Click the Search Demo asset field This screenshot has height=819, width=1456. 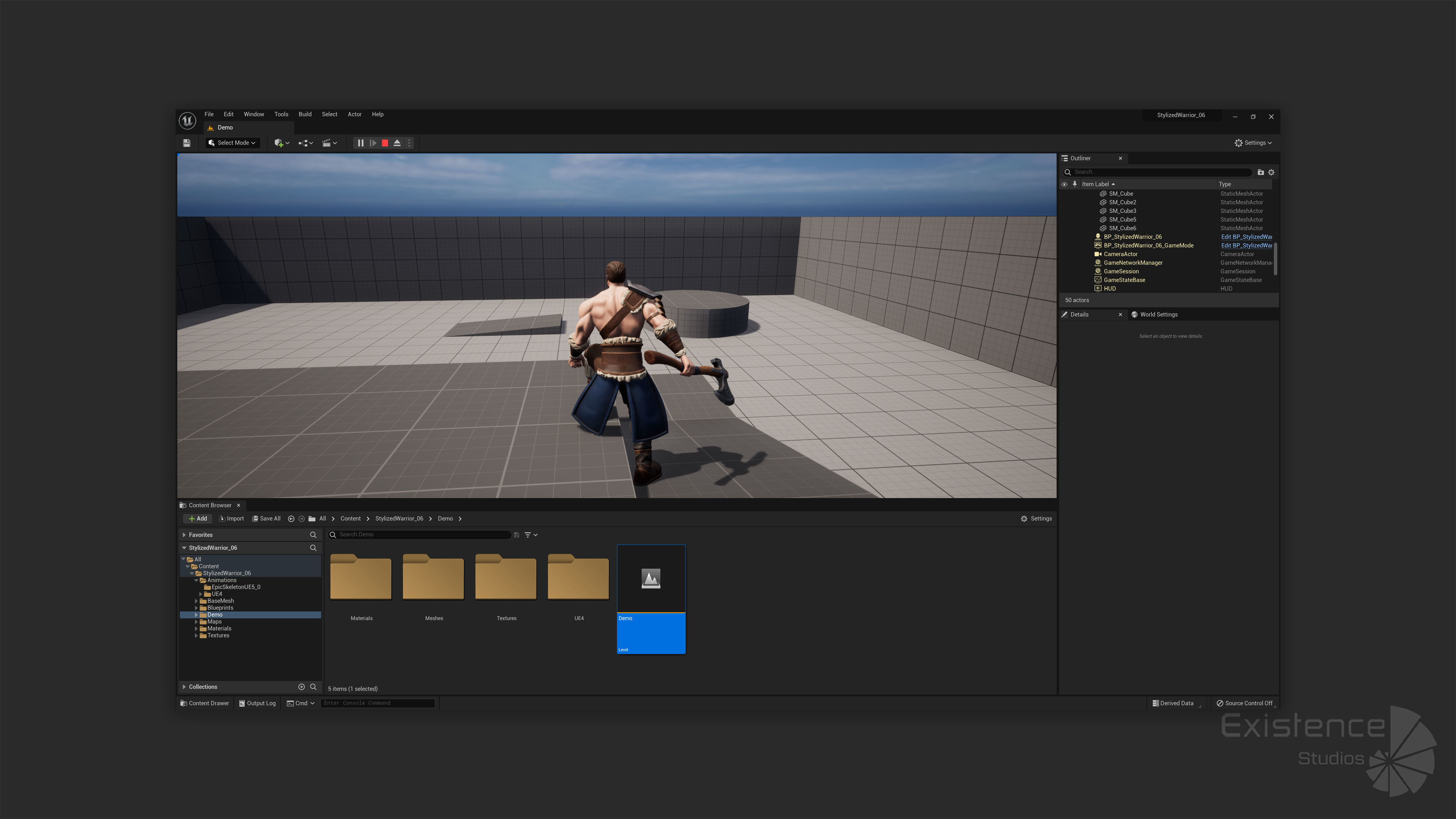[x=419, y=535]
